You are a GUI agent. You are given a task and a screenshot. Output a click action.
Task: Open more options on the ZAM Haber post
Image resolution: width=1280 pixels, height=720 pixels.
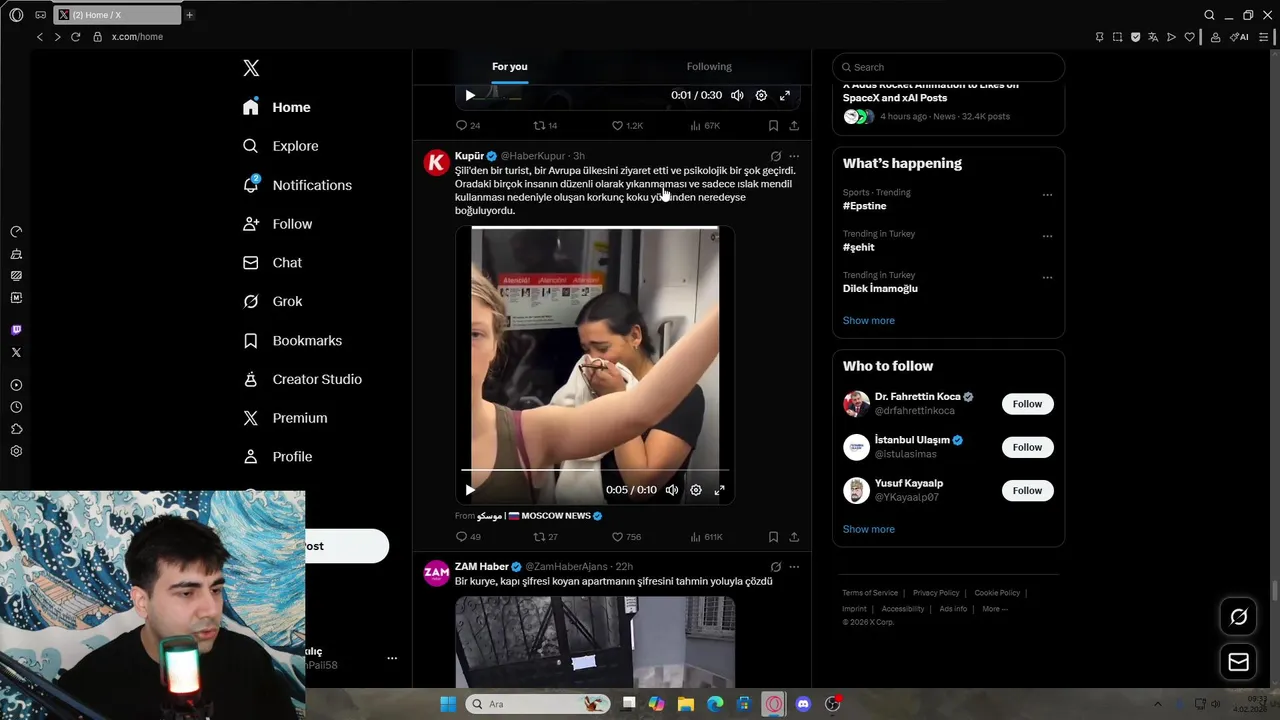tap(794, 567)
